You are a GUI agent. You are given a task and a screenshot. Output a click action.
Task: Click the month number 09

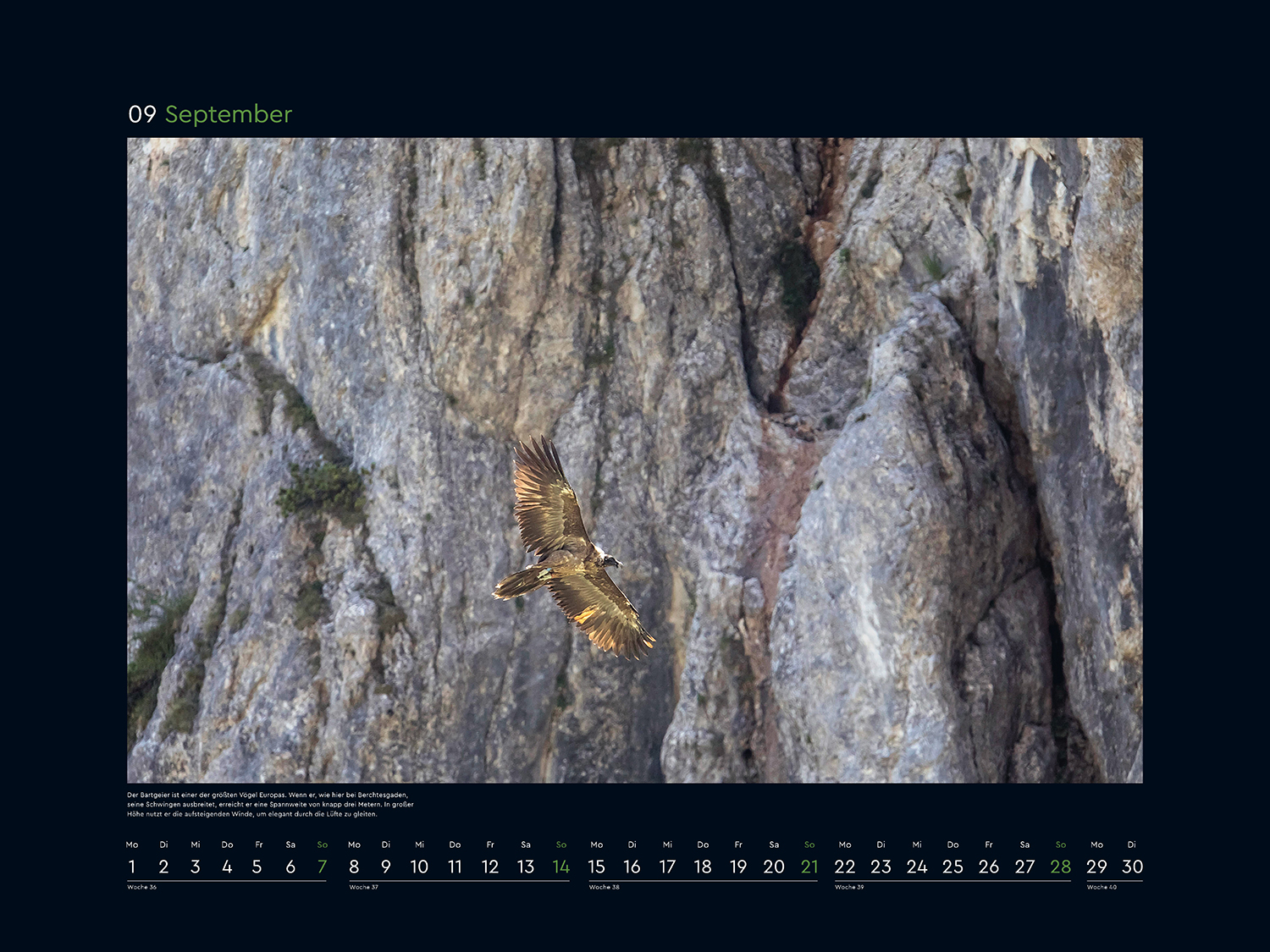coord(142,114)
